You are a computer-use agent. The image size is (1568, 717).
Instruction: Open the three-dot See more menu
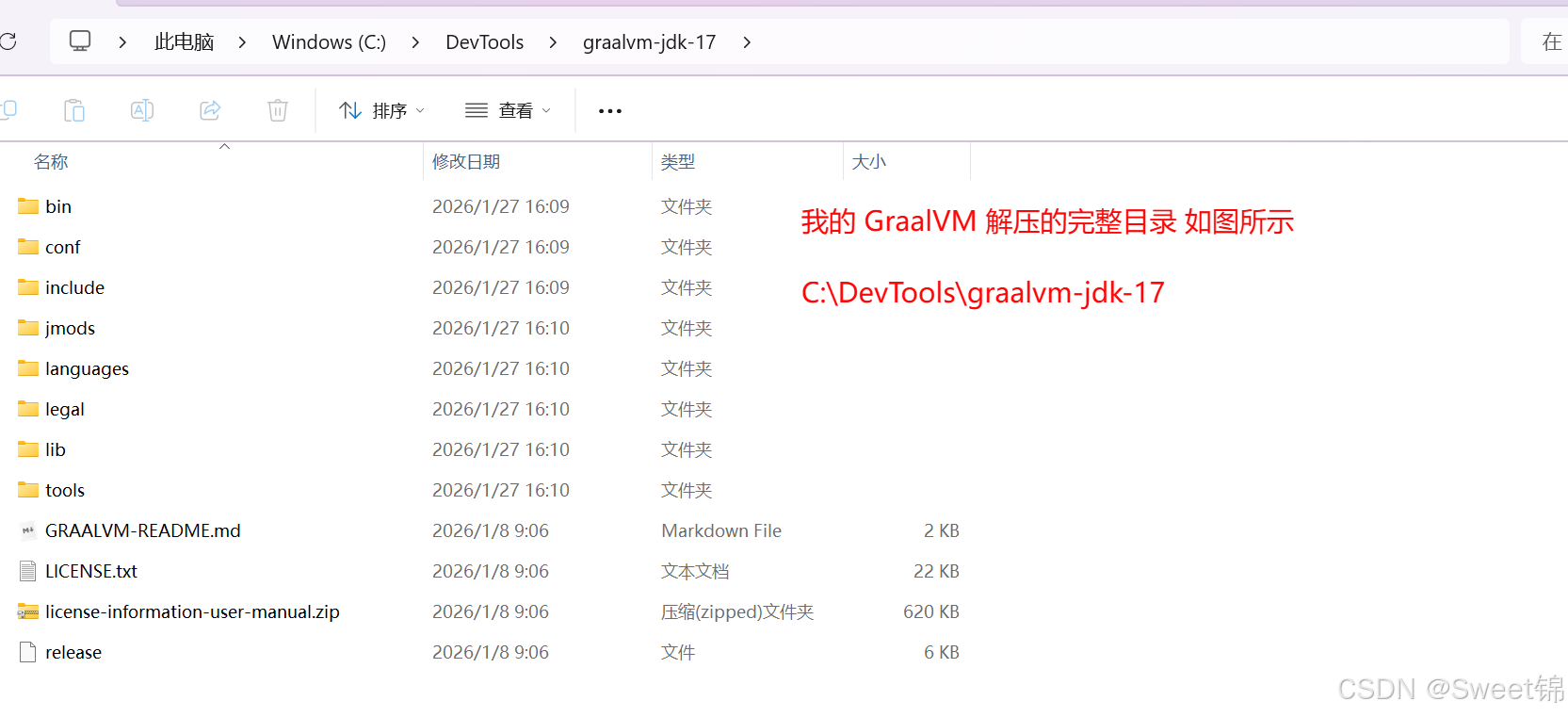tap(610, 111)
